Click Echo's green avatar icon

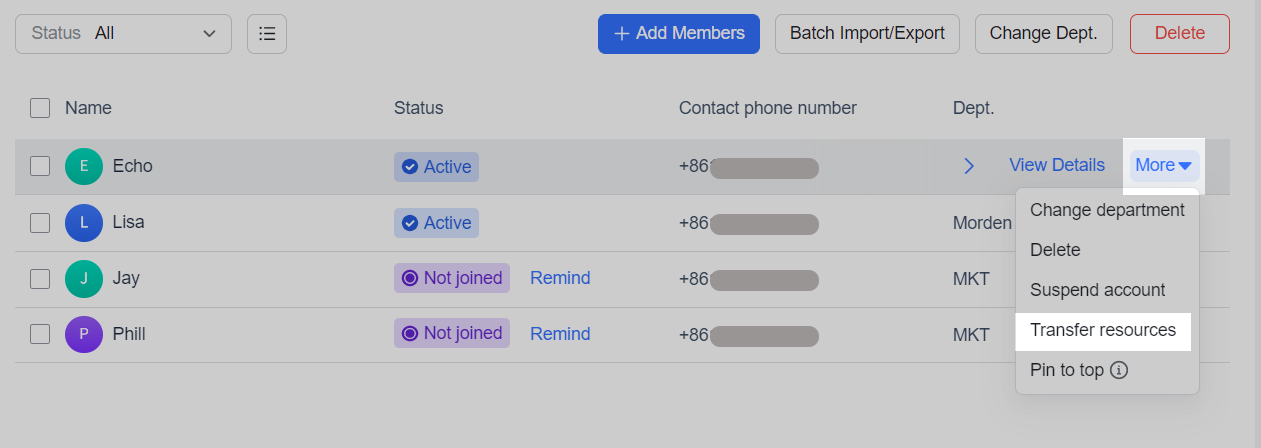pyautogui.click(x=84, y=166)
